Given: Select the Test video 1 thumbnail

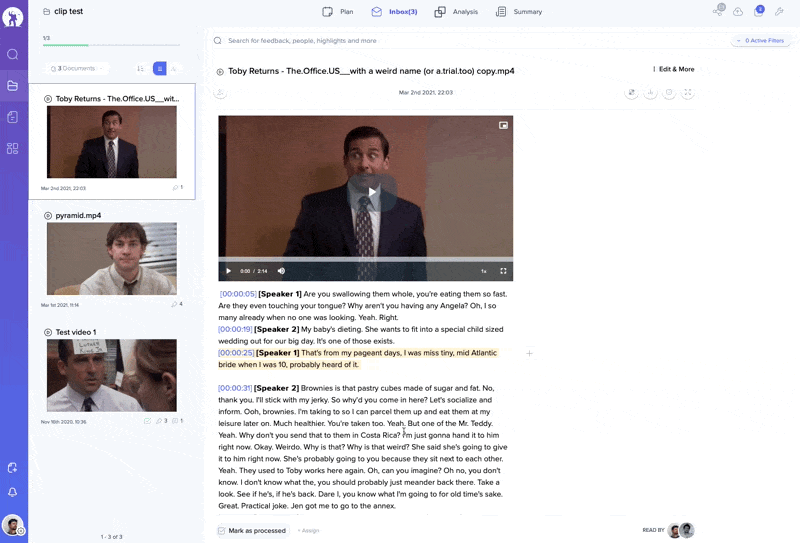Looking at the screenshot, I should click(112, 376).
